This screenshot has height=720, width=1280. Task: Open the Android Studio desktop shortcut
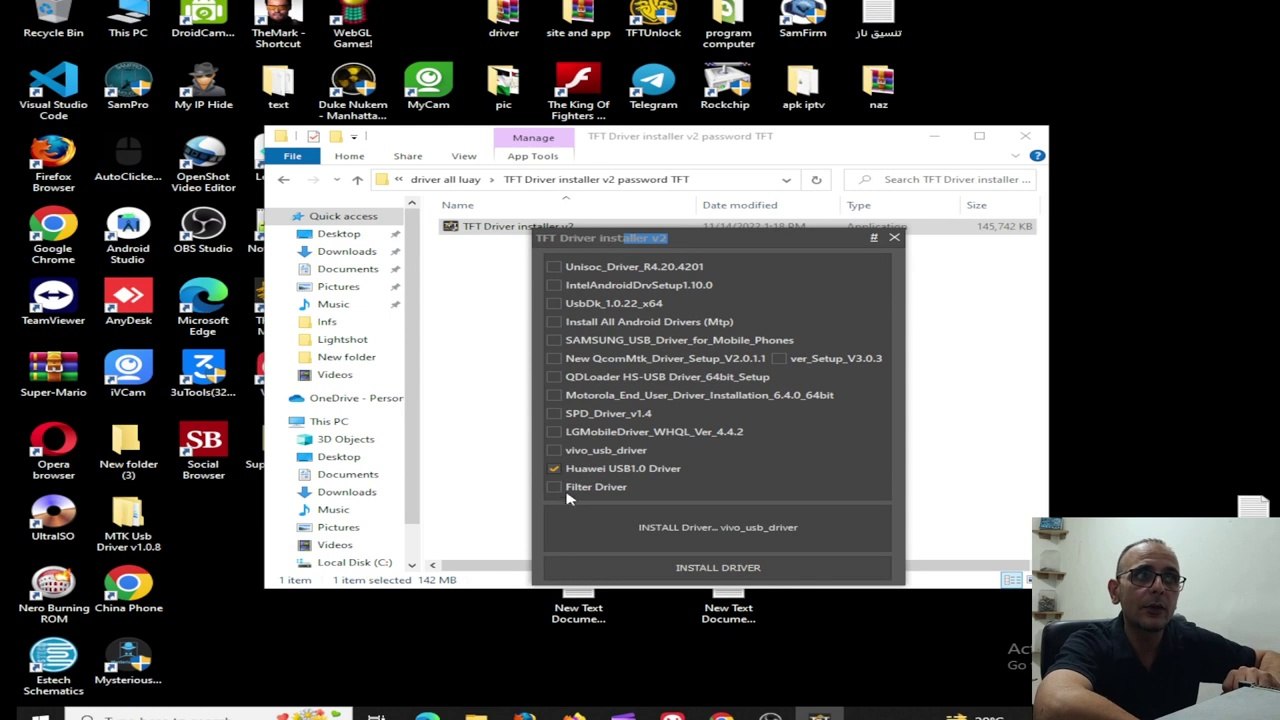click(128, 236)
